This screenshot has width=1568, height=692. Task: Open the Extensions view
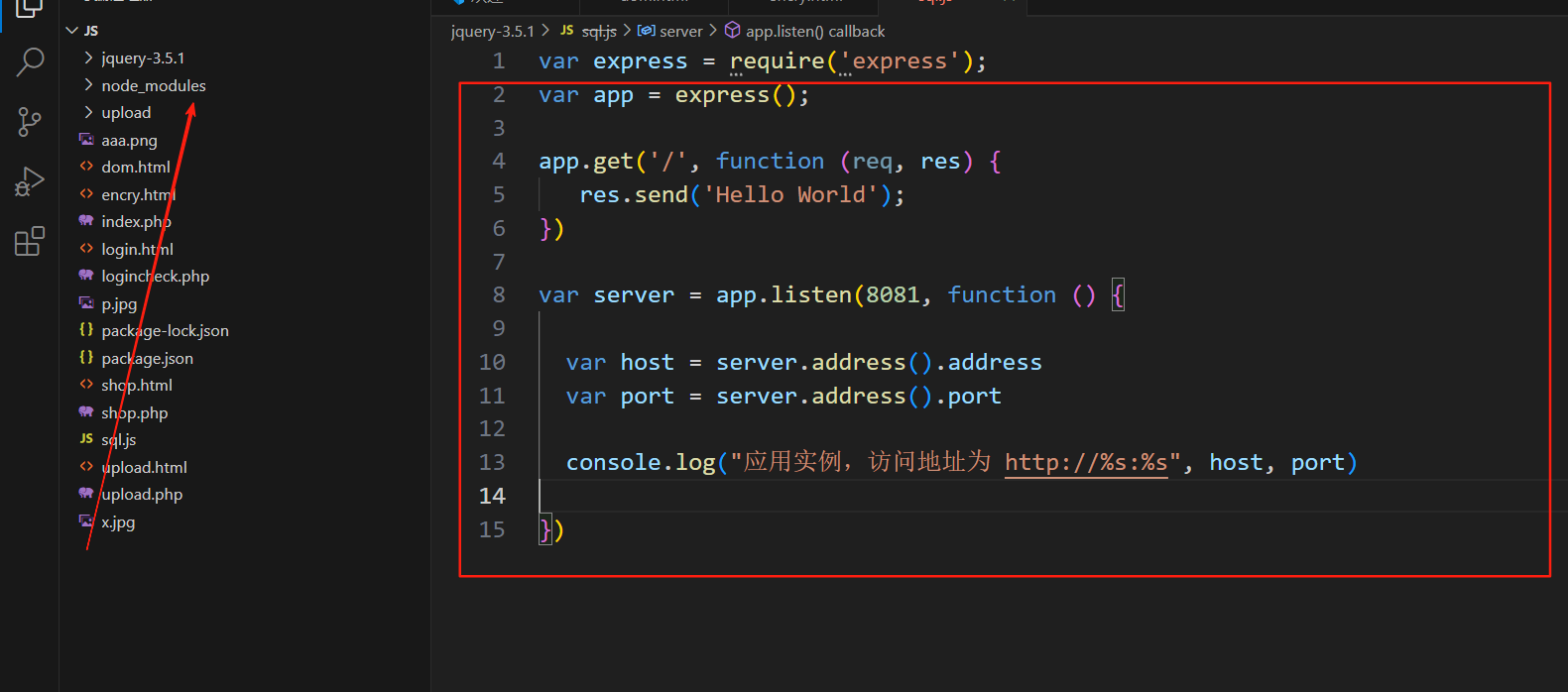(x=30, y=241)
